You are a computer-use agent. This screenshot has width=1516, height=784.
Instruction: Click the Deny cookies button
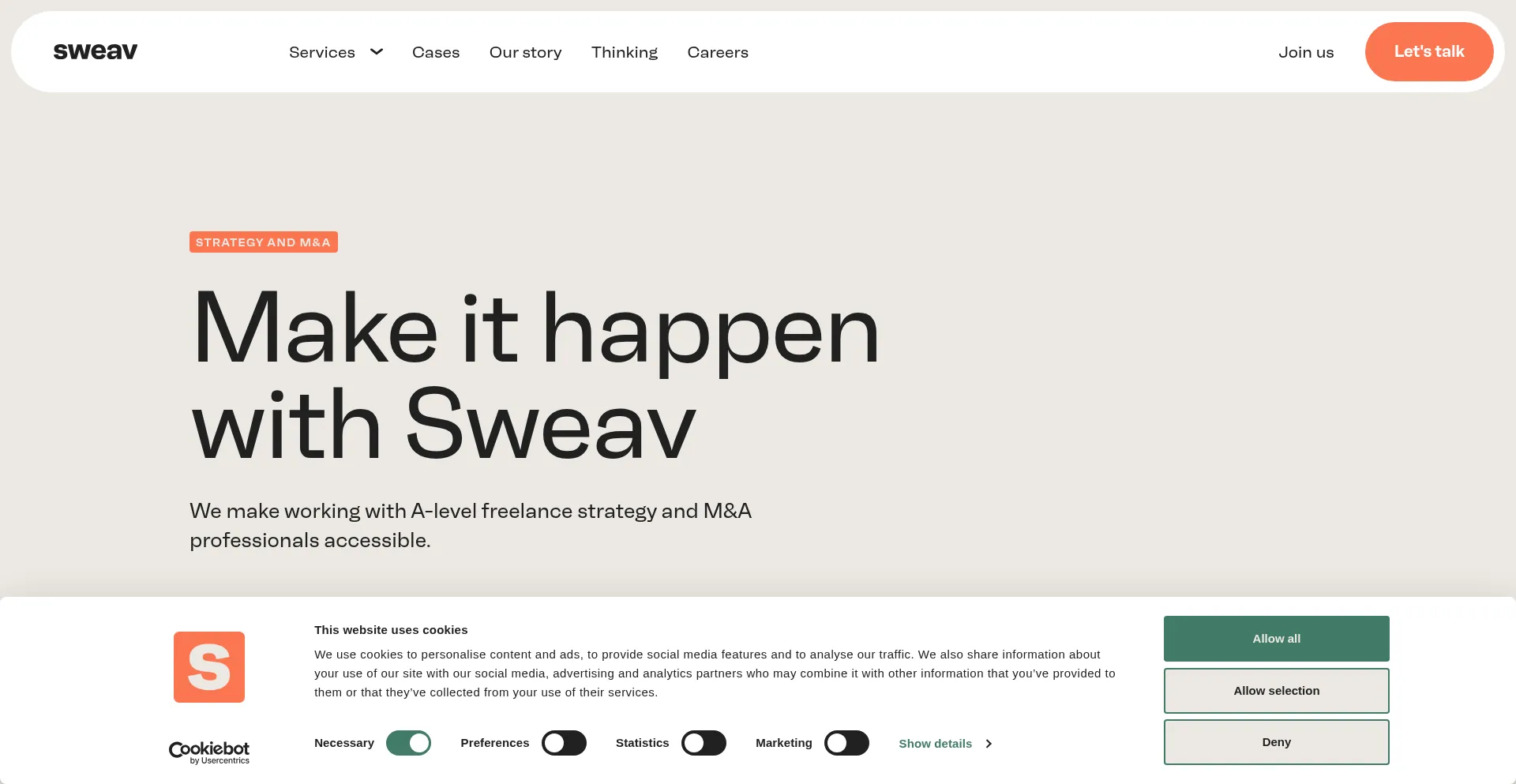tap(1276, 741)
